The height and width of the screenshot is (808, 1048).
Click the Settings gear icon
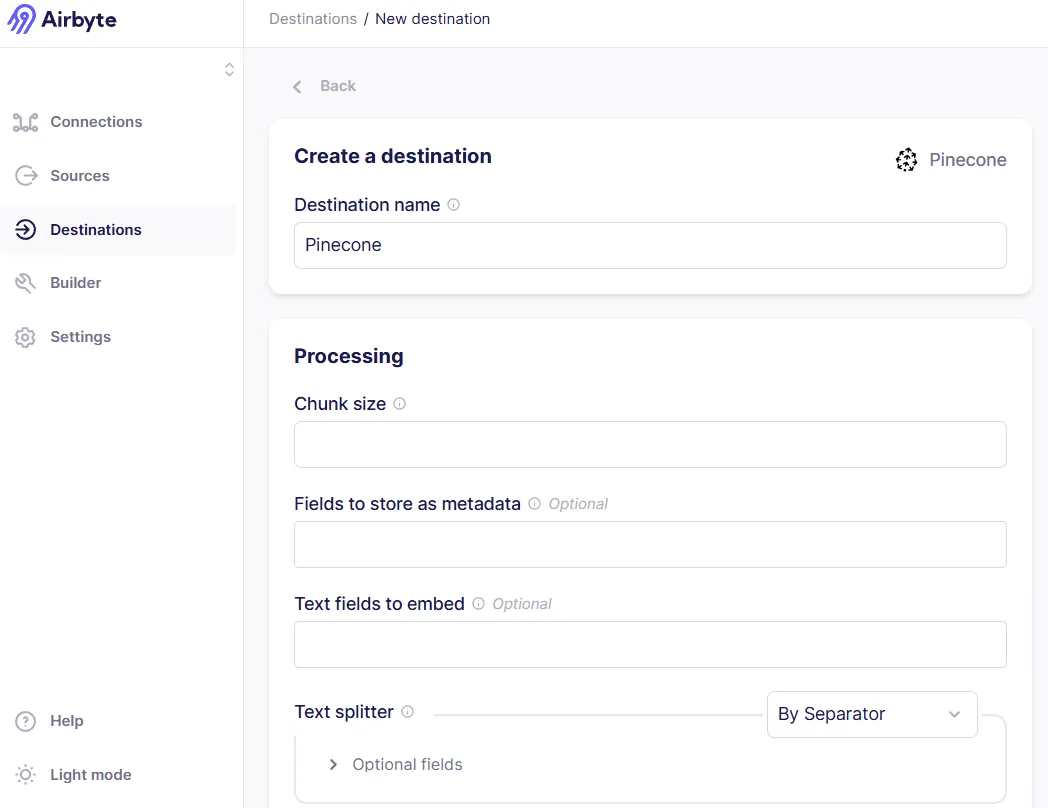point(26,337)
